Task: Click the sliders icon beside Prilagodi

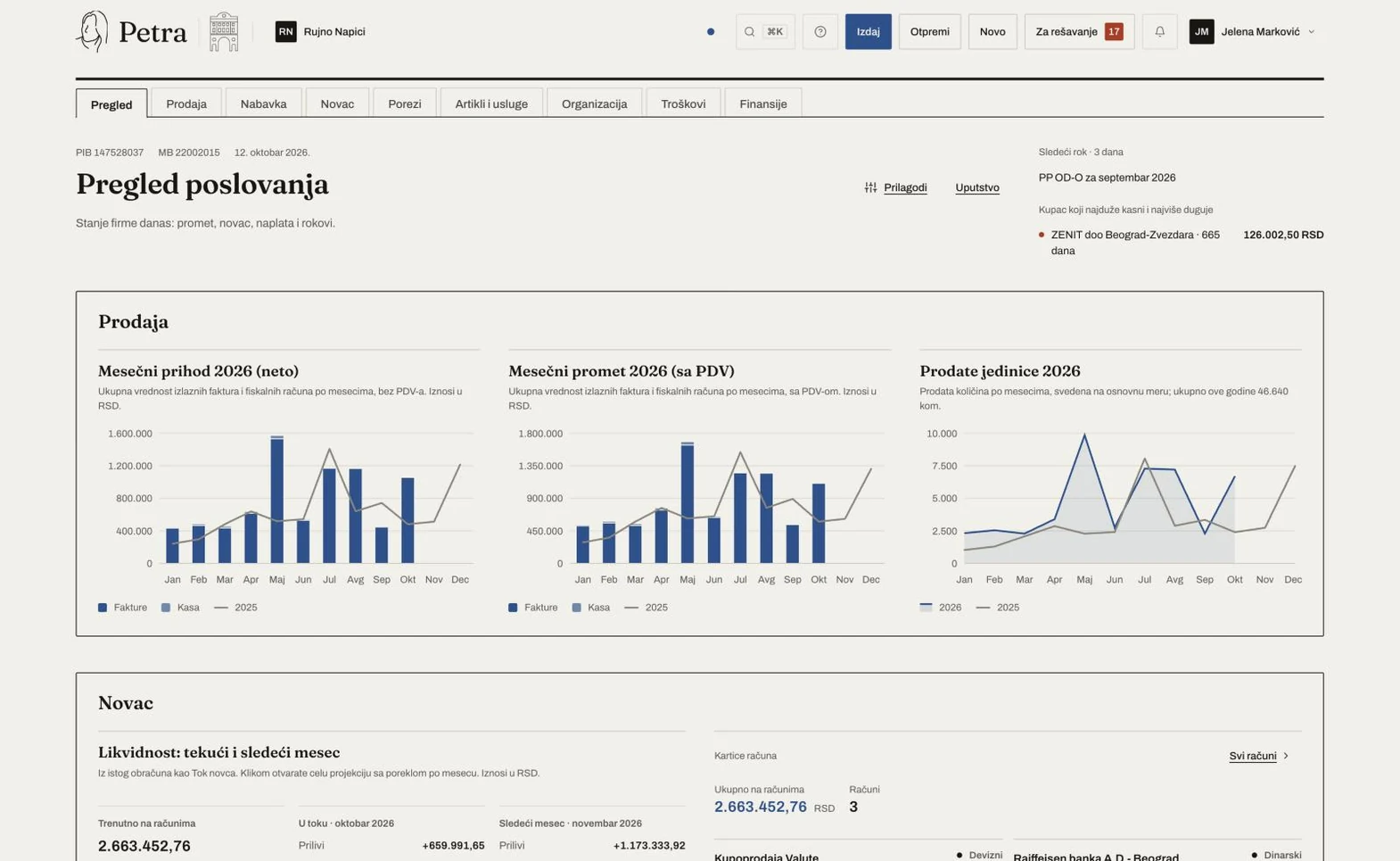Action: 870,187
